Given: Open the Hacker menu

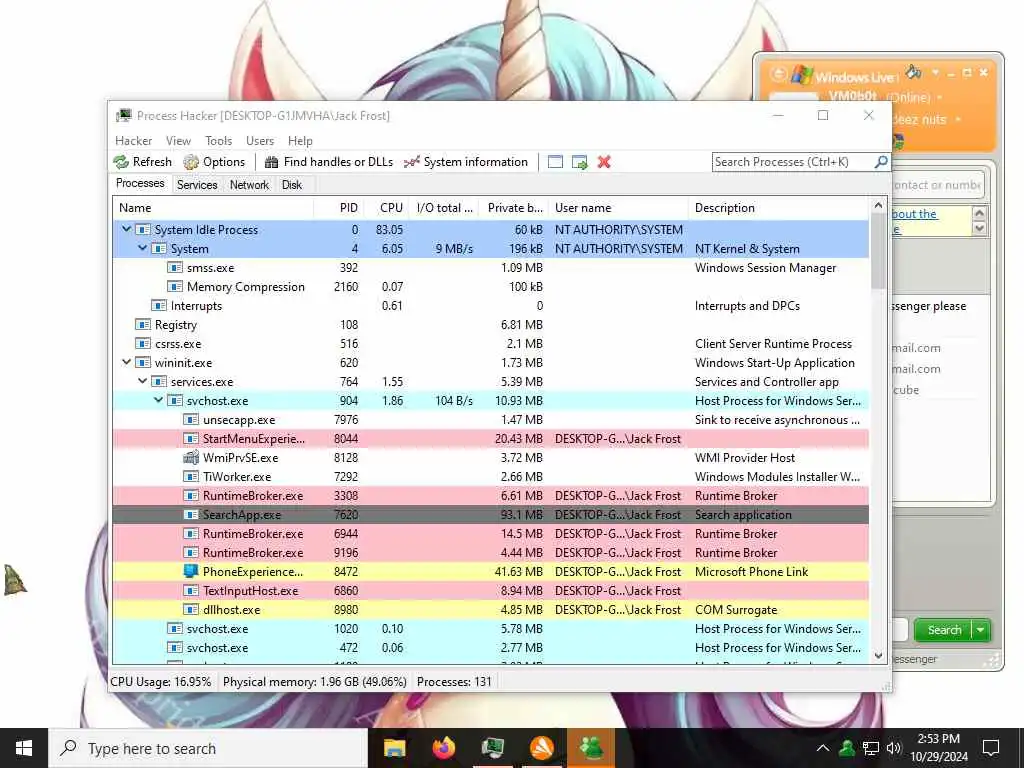Looking at the screenshot, I should (133, 140).
